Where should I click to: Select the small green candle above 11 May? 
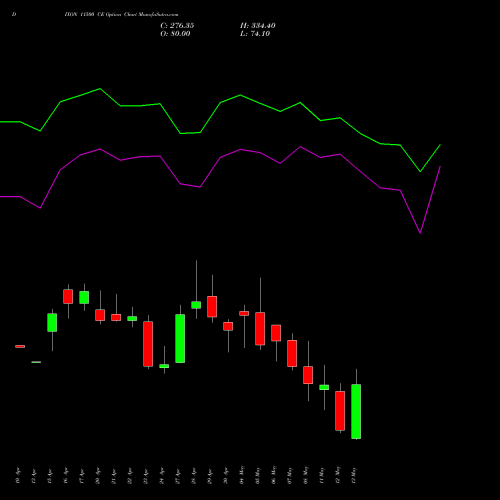pyautogui.click(x=324, y=387)
